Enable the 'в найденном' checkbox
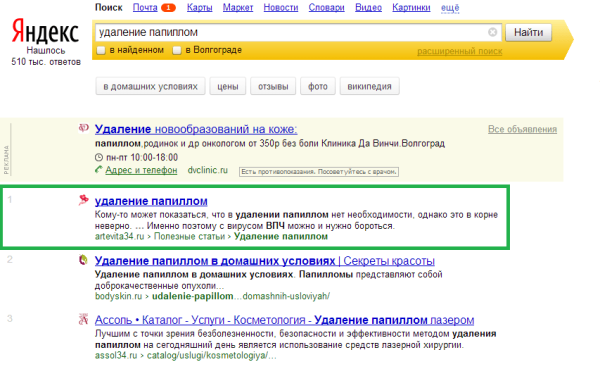 coord(101,50)
